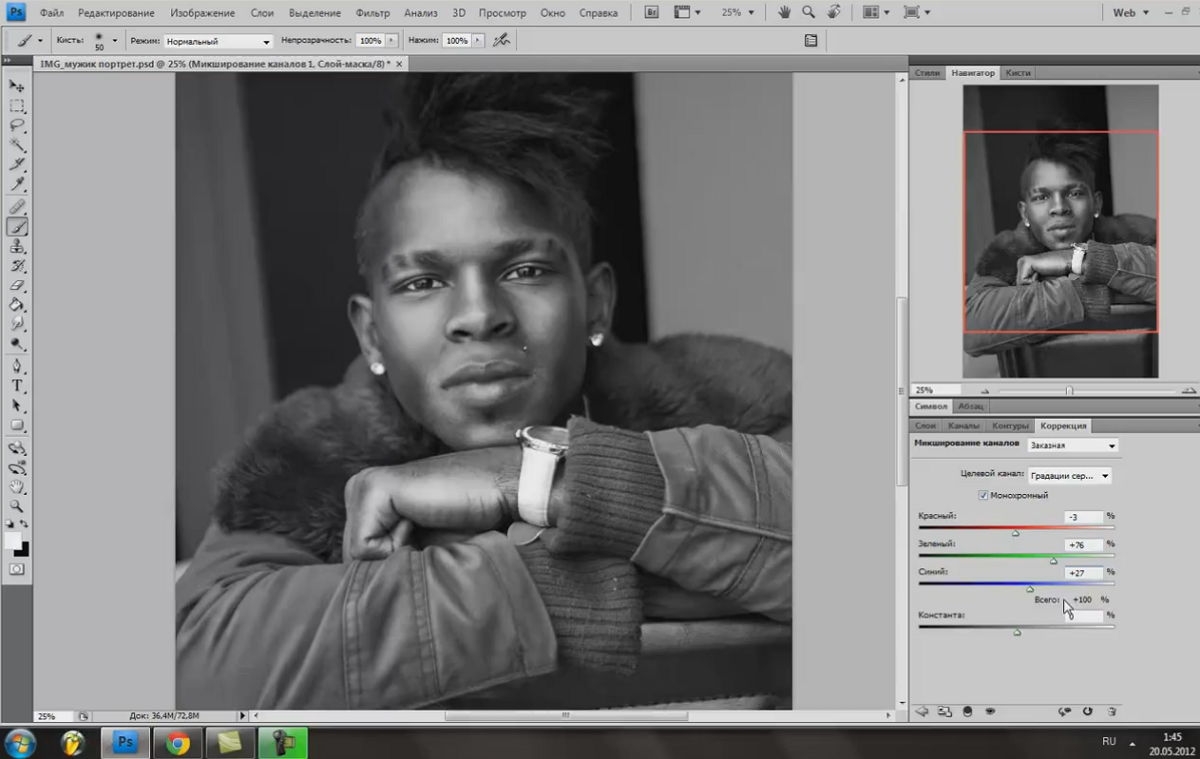This screenshot has width=1200, height=759.
Task: Select the History Brush tool
Action: click(x=17, y=266)
